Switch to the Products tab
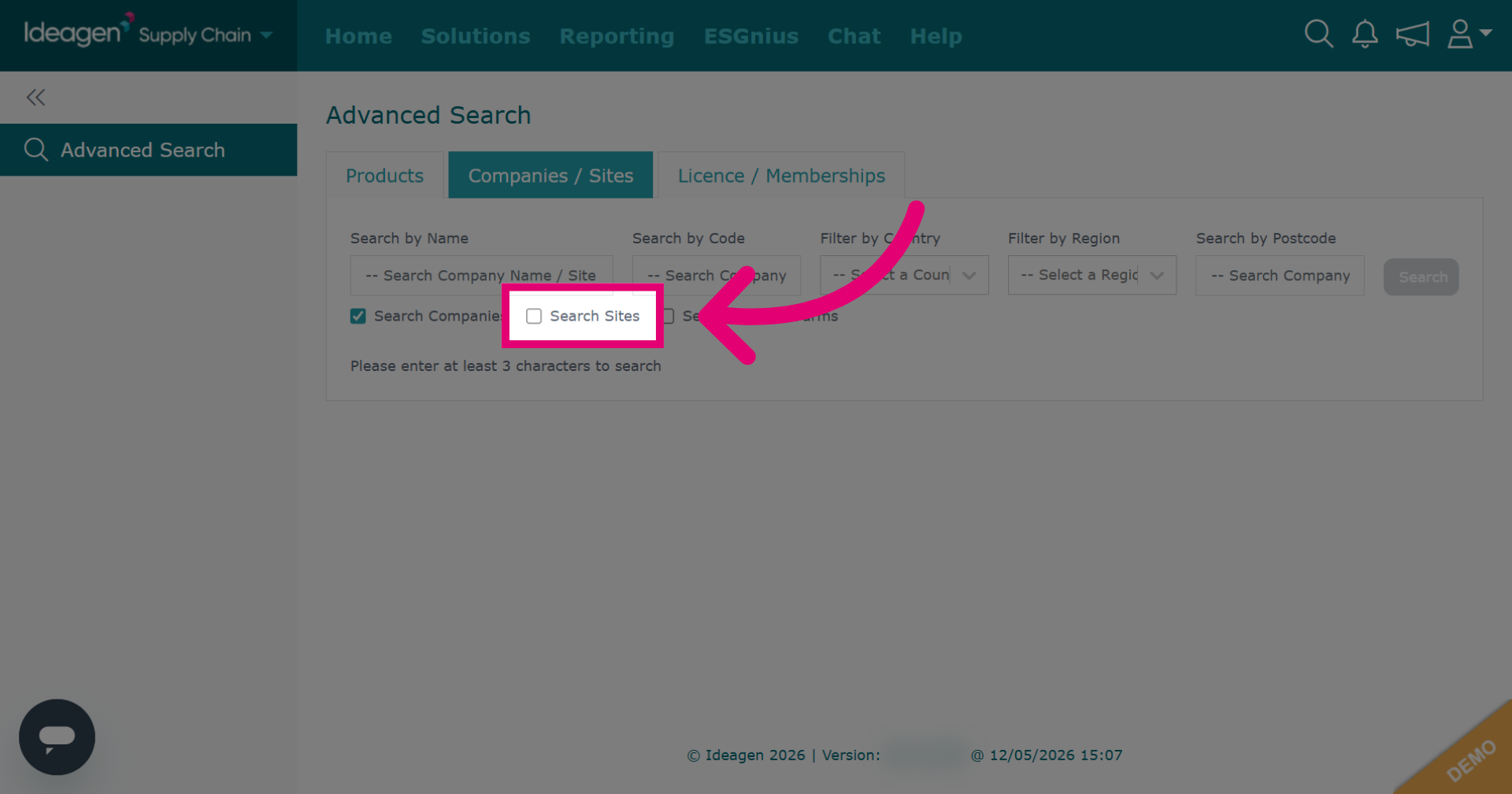Image resolution: width=1512 pixels, height=794 pixels. point(385,175)
